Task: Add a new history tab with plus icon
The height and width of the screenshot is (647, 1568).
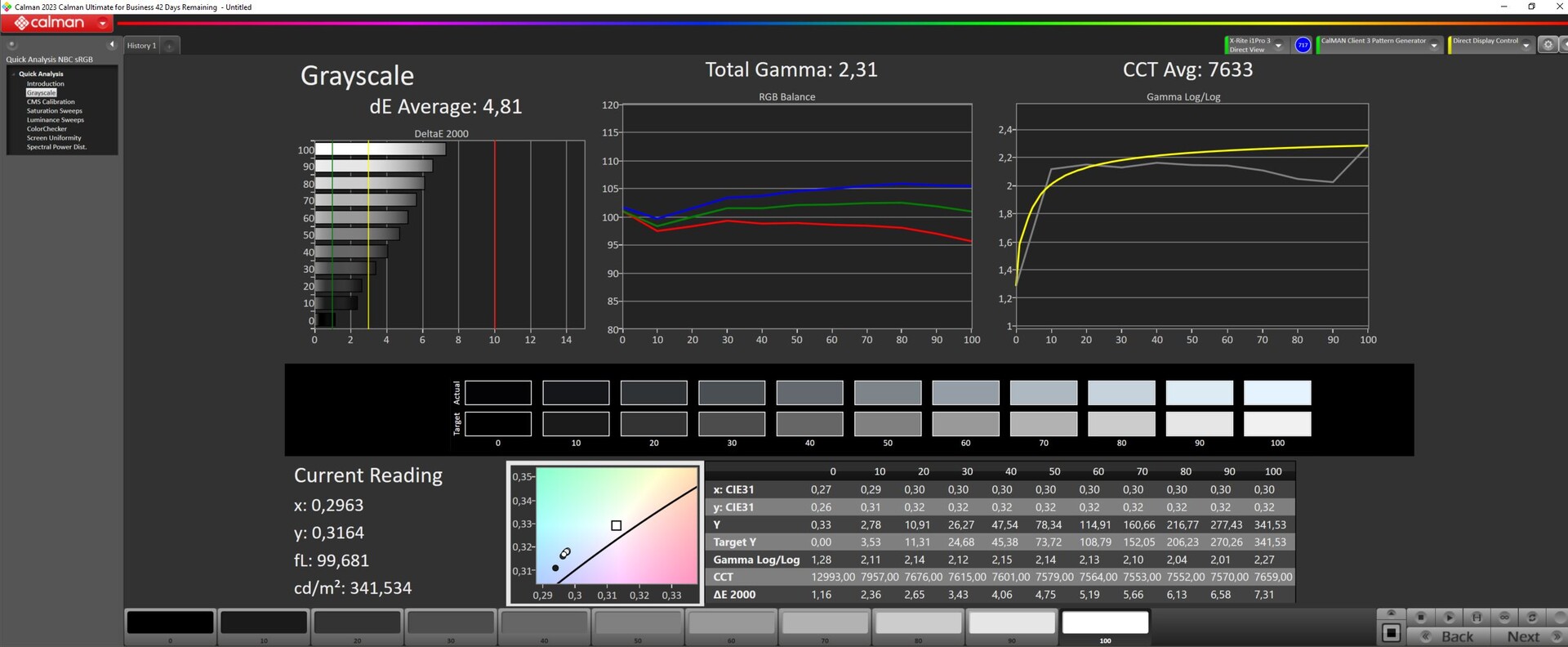Action: [169, 46]
